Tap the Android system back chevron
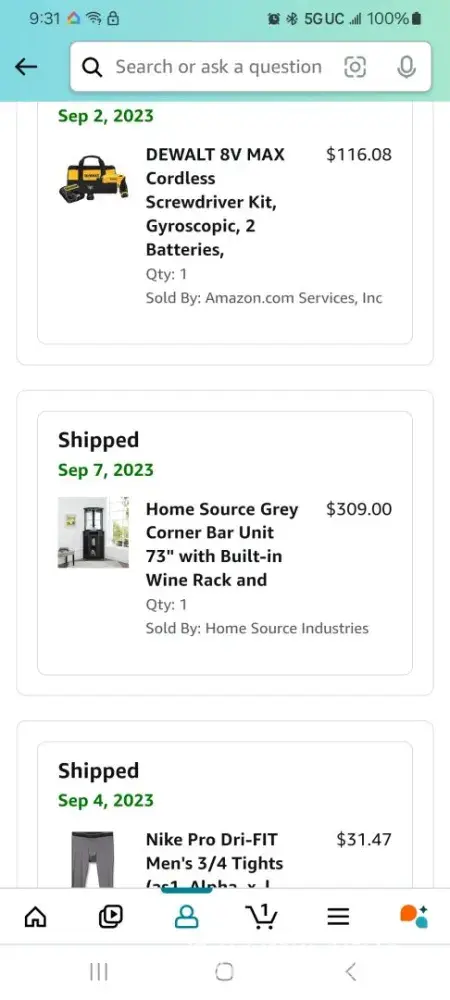Screen dimensions: 450x1000 pyautogui.click(x=351, y=972)
